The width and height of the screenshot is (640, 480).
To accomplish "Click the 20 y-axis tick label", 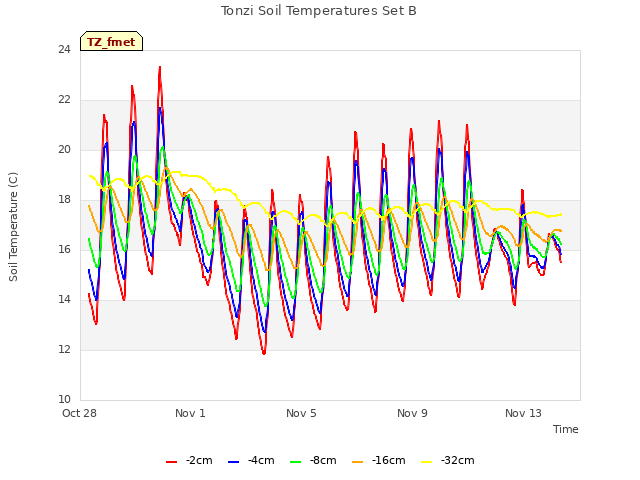I will coord(64,150).
